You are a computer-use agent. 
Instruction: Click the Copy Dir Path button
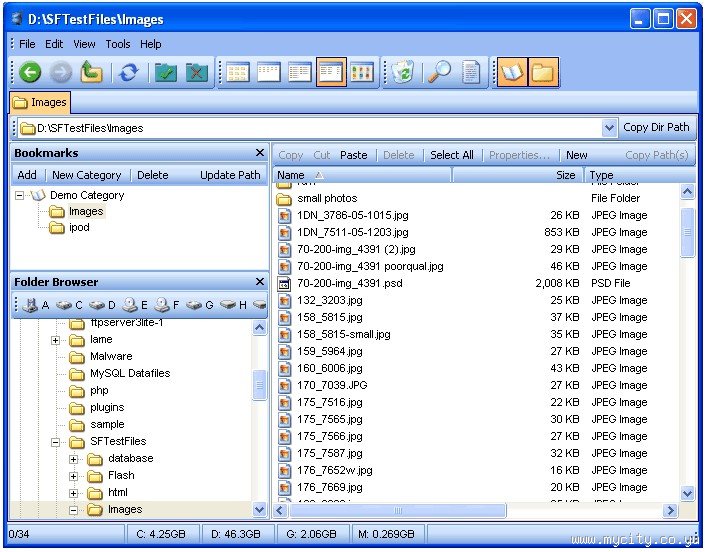click(656, 128)
